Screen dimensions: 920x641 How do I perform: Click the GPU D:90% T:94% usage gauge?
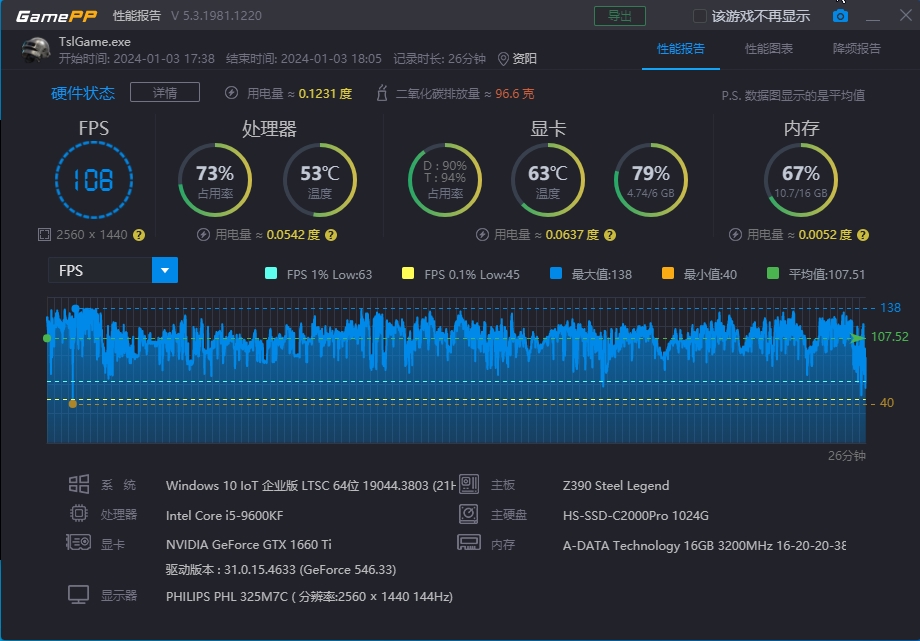coord(445,180)
